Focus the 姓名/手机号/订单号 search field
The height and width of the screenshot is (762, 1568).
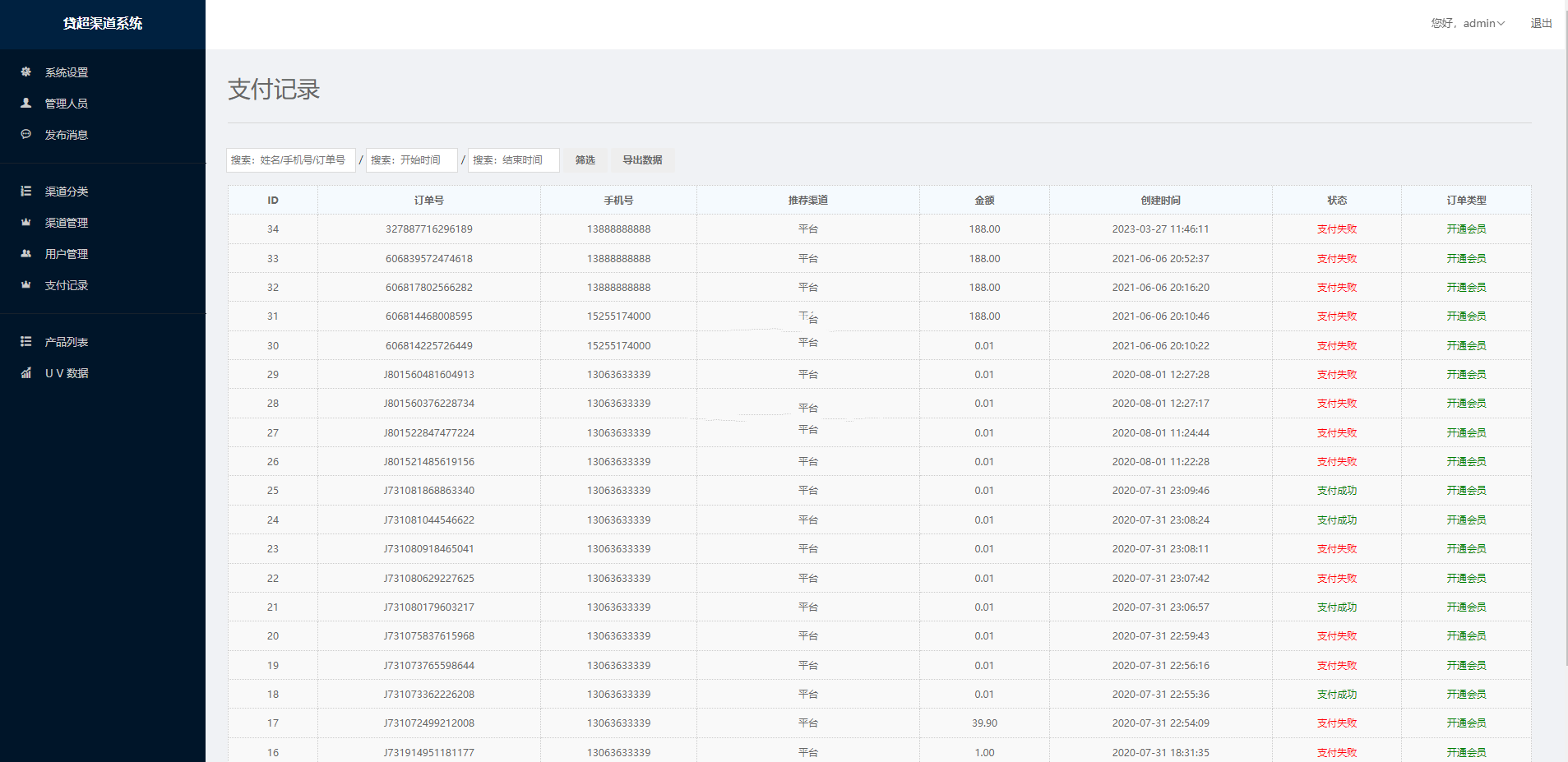(x=290, y=160)
